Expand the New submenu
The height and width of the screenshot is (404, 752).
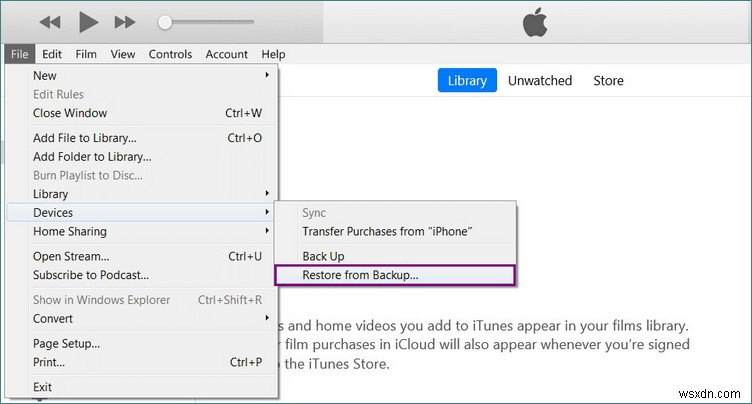(141, 76)
